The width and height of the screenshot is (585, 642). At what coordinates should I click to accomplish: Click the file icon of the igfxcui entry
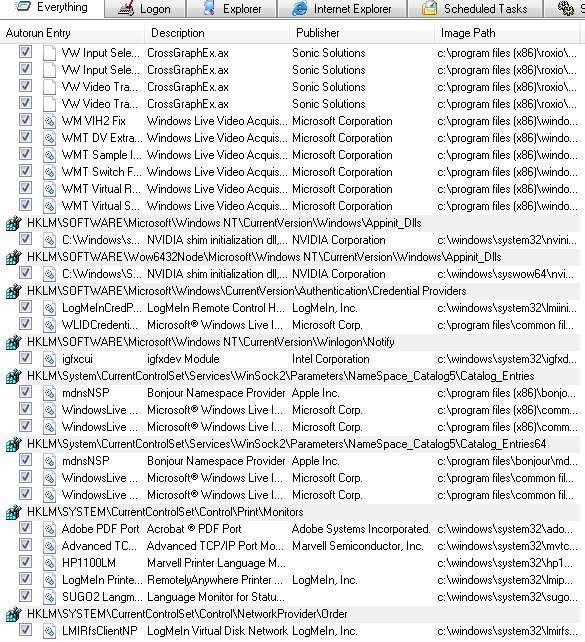click(x=50, y=359)
